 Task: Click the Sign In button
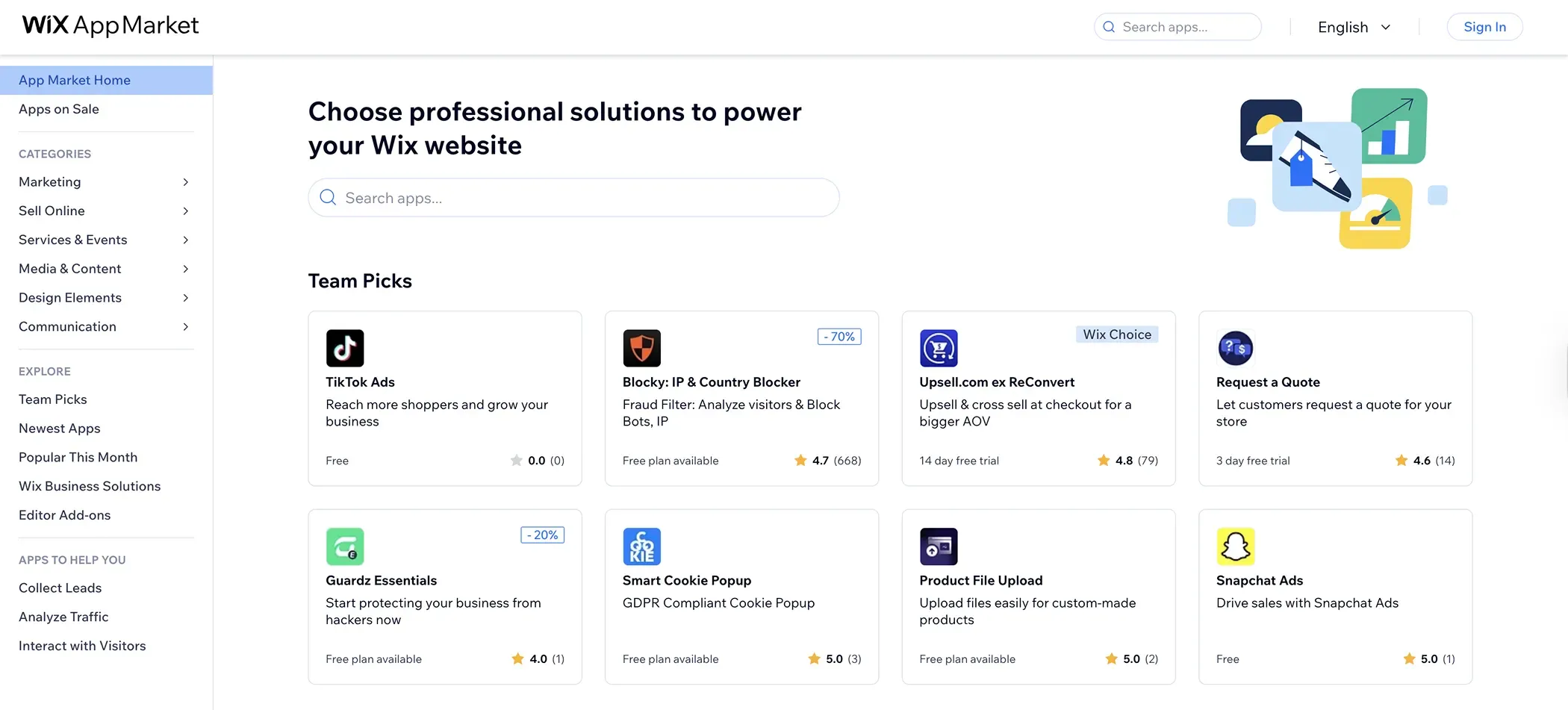coord(1484,26)
